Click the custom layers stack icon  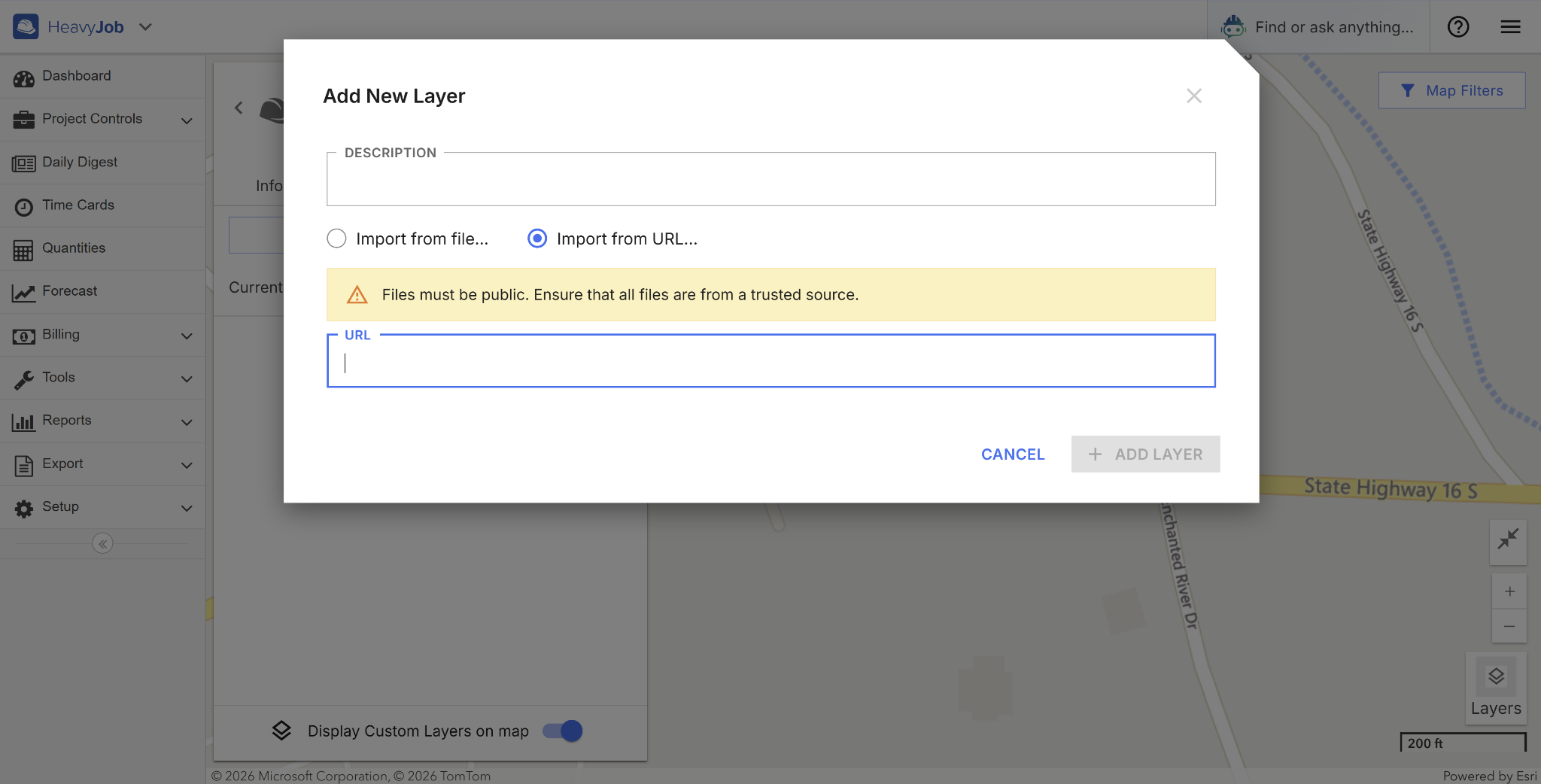281,731
